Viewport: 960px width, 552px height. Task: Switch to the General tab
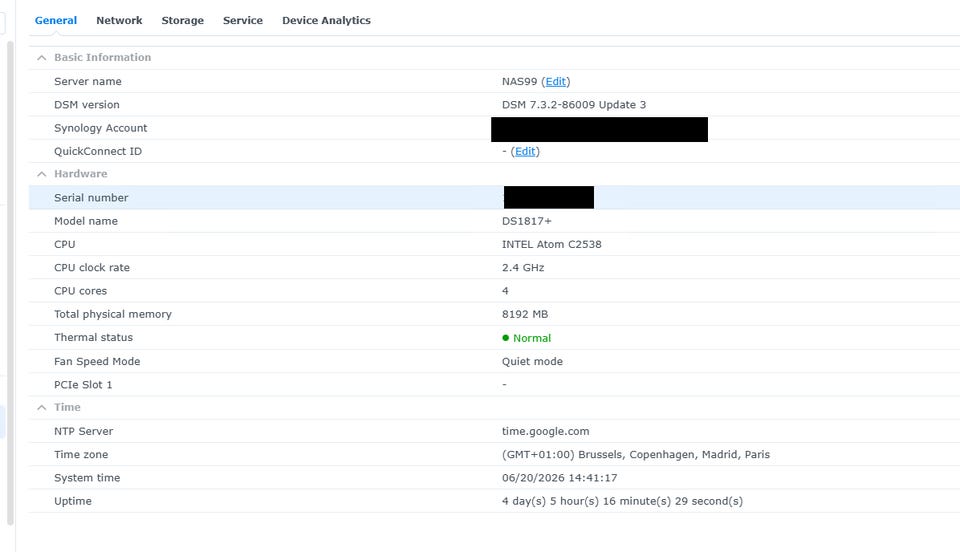56,20
